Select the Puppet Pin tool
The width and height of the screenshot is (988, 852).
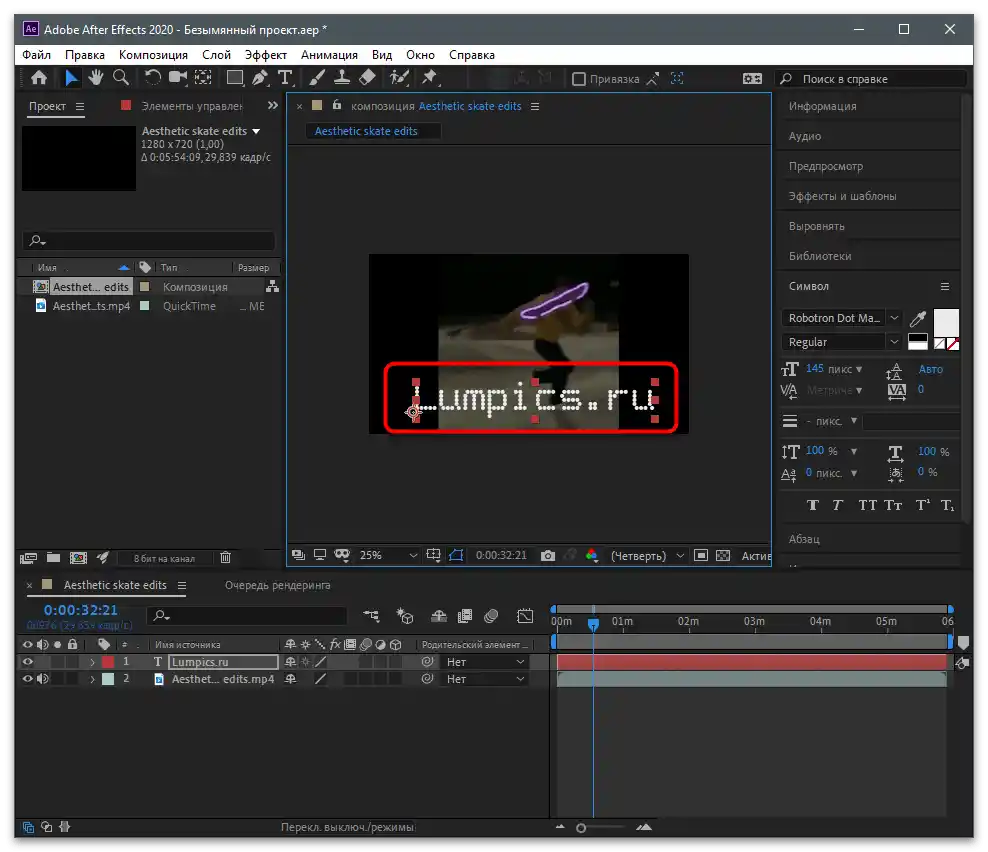point(430,78)
